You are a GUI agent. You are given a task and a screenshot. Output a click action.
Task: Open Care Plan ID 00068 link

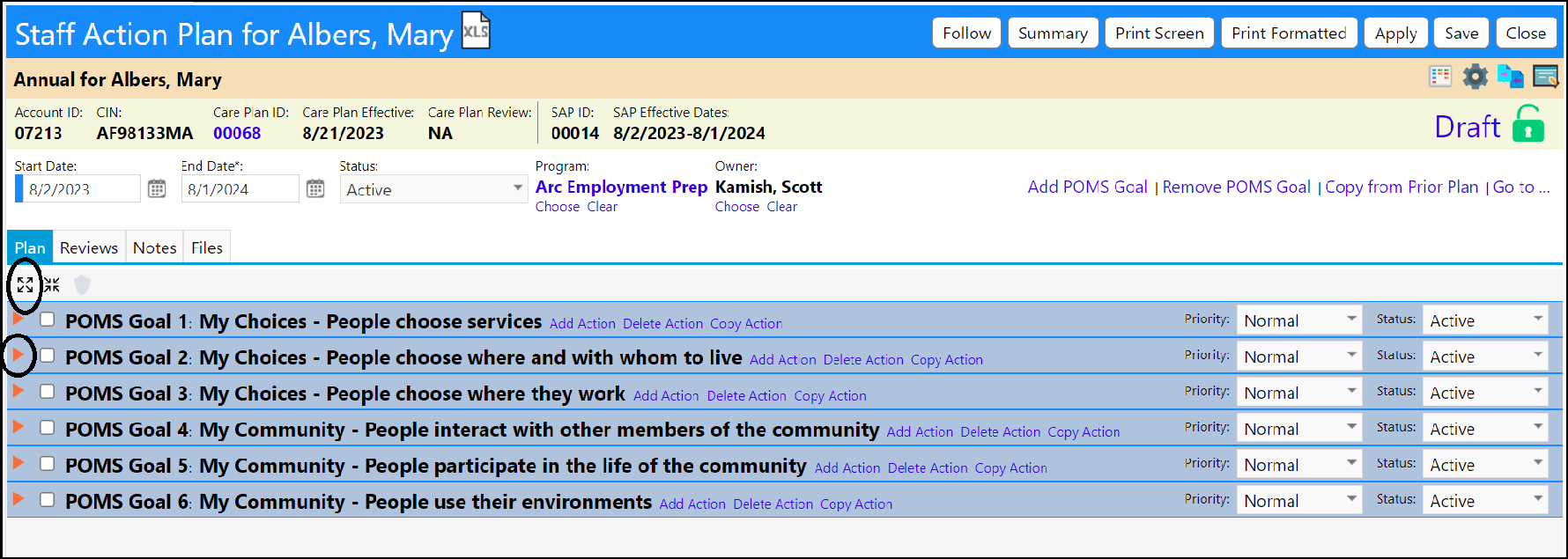point(237,133)
